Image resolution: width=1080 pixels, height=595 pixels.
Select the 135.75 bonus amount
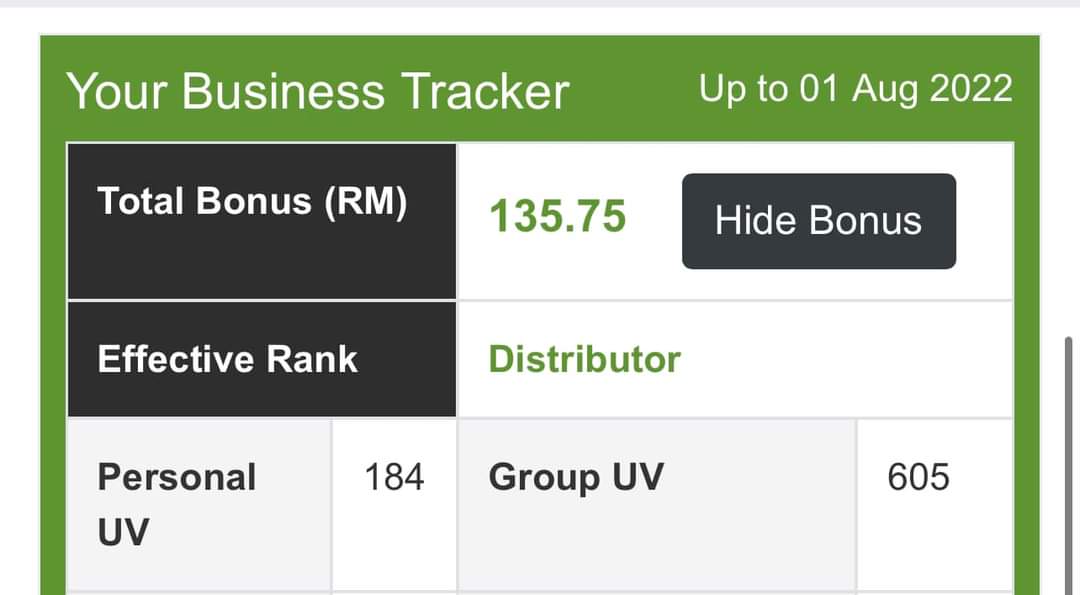(557, 217)
